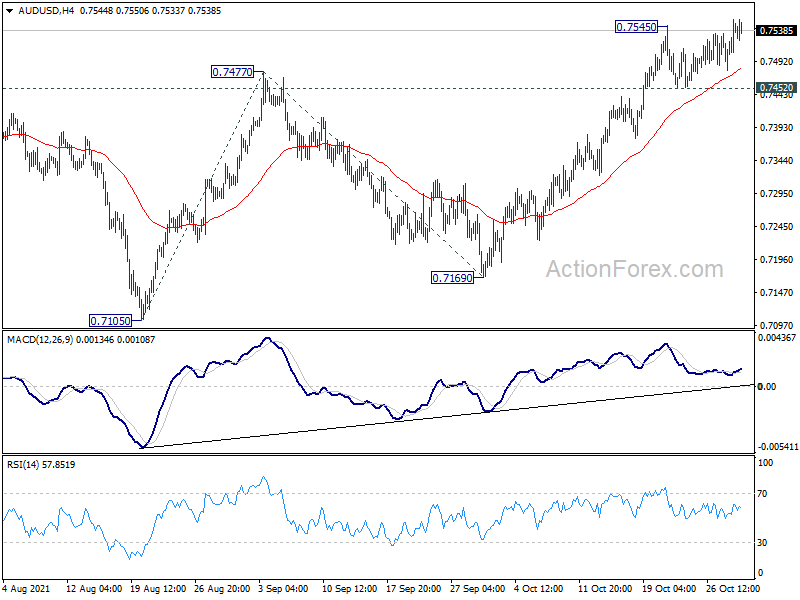Screen dimensions: 800x600
Task: Click the 0.73930 price axis value
Action: click(777, 128)
